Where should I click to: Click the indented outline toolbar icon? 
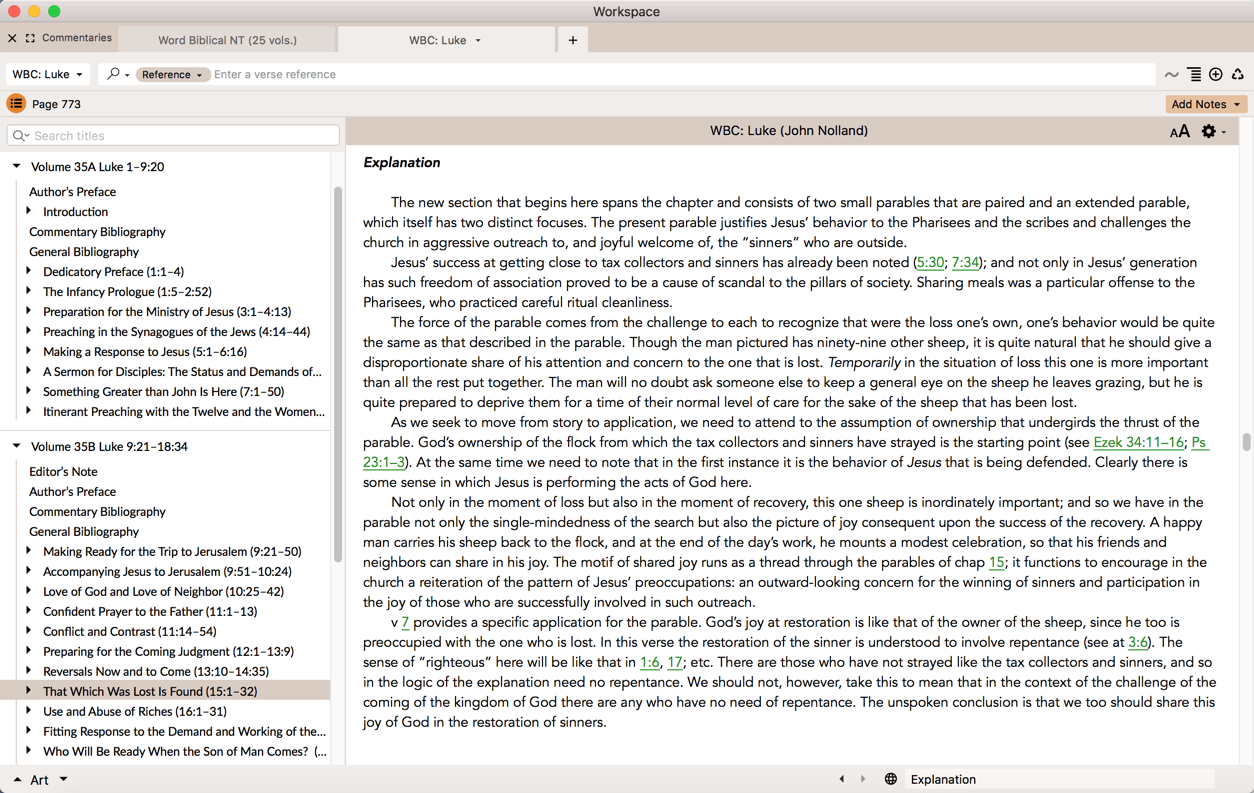click(x=1194, y=74)
